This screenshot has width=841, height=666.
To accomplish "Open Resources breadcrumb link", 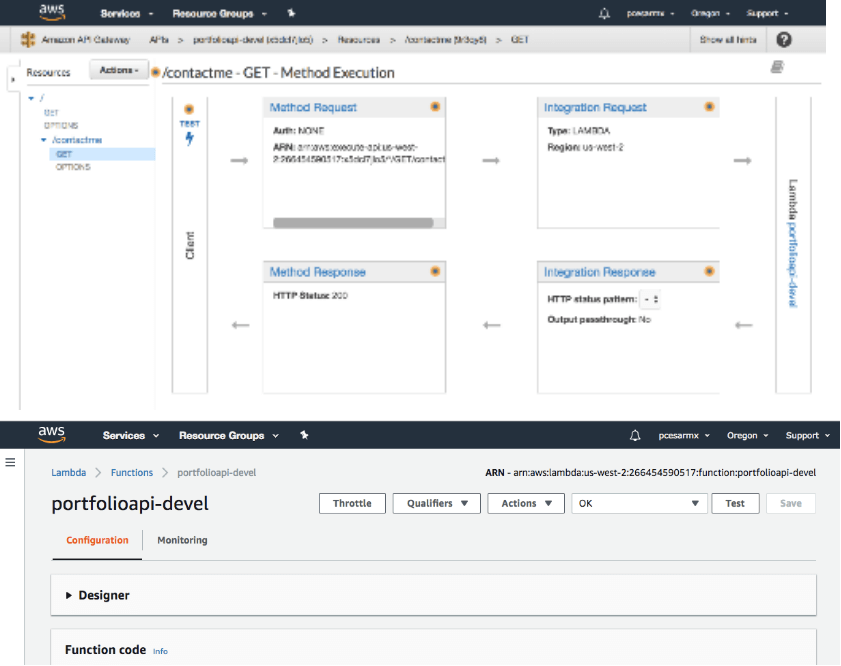I will pos(359,40).
